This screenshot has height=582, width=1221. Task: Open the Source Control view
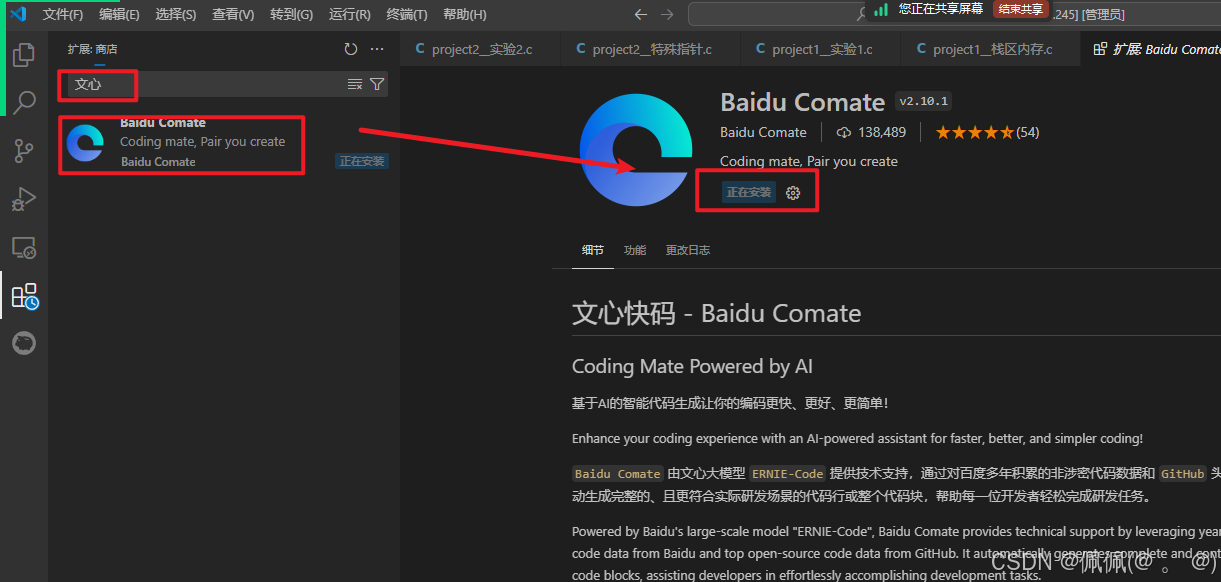(23, 150)
